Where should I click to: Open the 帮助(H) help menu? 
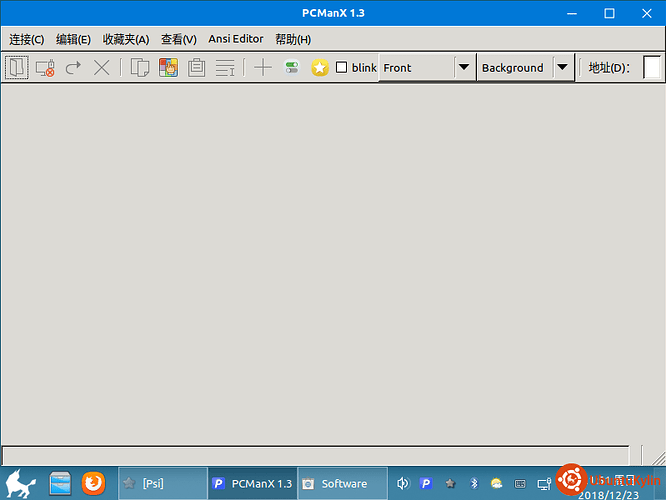tap(293, 40)
